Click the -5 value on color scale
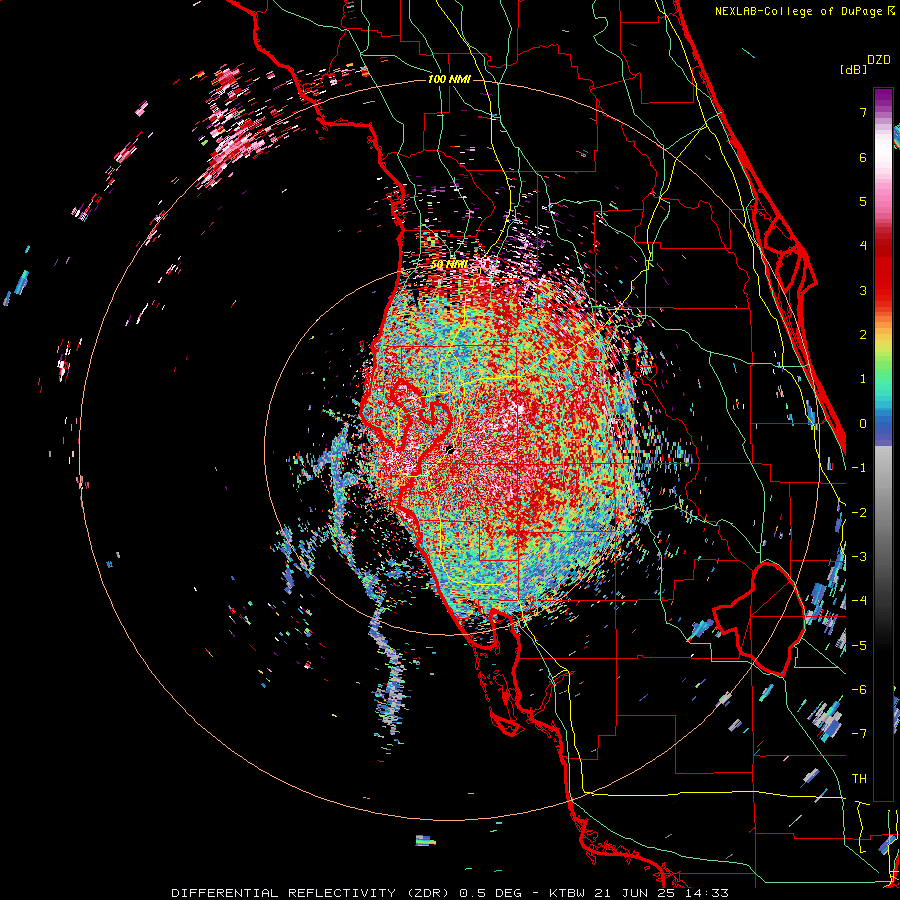This screenshot has width=900, height=900. click(x=859, y=646)
